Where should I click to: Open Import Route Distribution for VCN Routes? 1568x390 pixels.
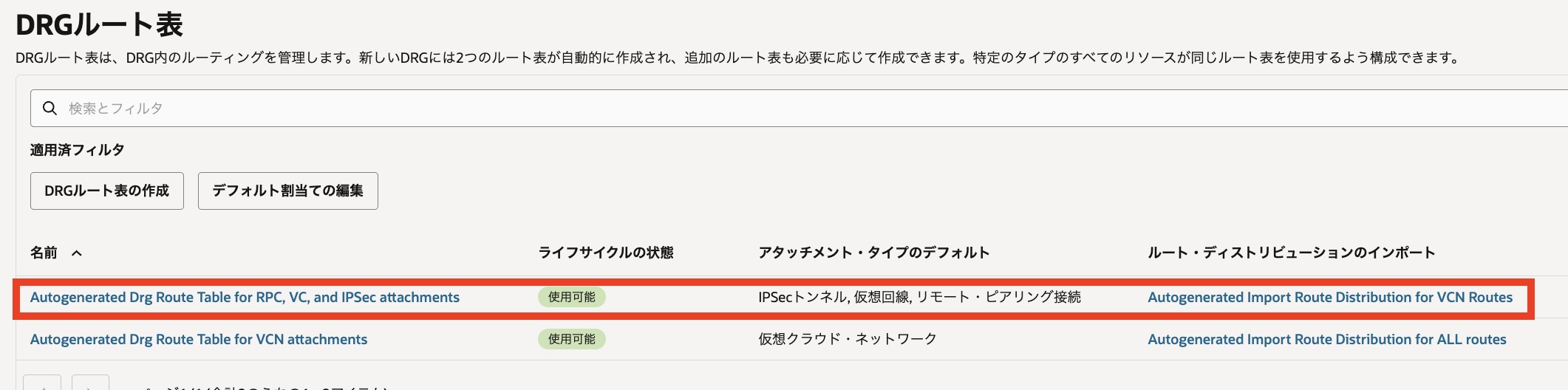(1329, 298)
